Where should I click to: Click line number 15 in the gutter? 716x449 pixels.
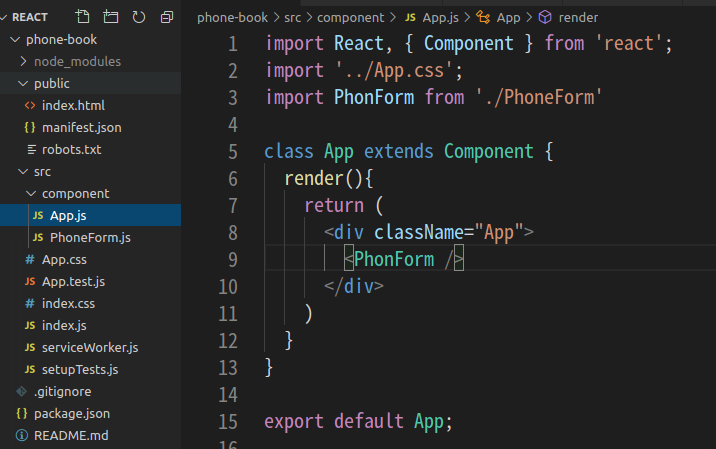(x=228, y=422)
